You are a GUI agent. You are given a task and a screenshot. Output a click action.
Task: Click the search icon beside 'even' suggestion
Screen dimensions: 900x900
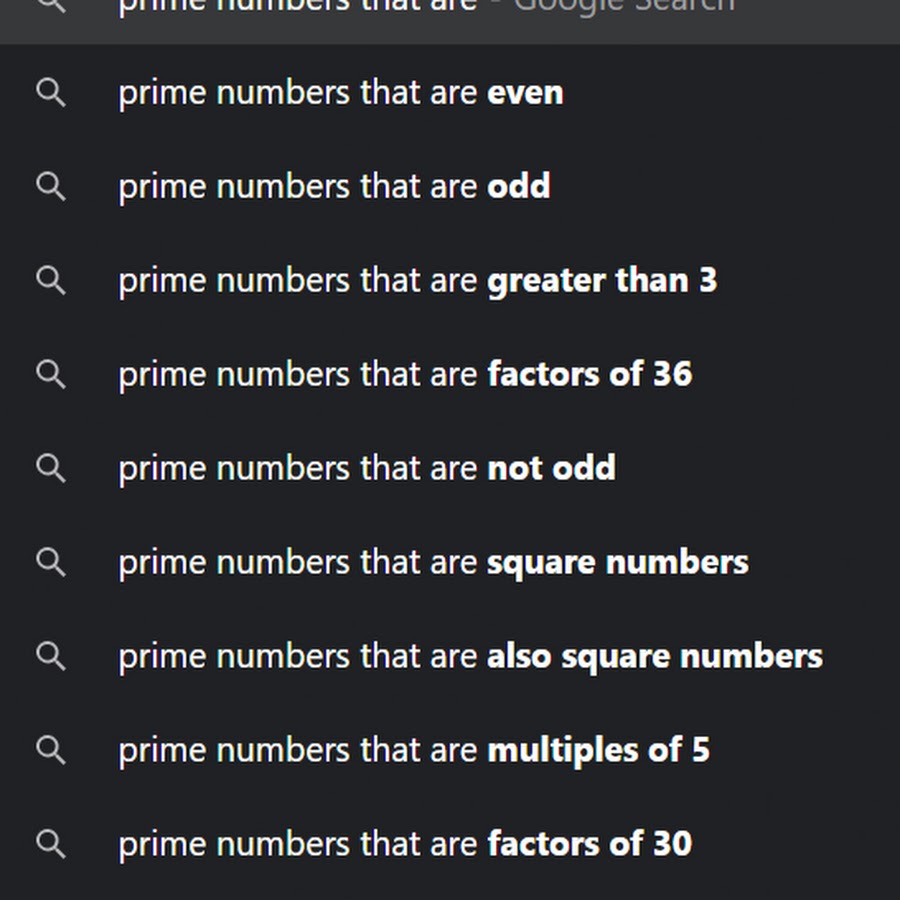[x=51, y=93]
